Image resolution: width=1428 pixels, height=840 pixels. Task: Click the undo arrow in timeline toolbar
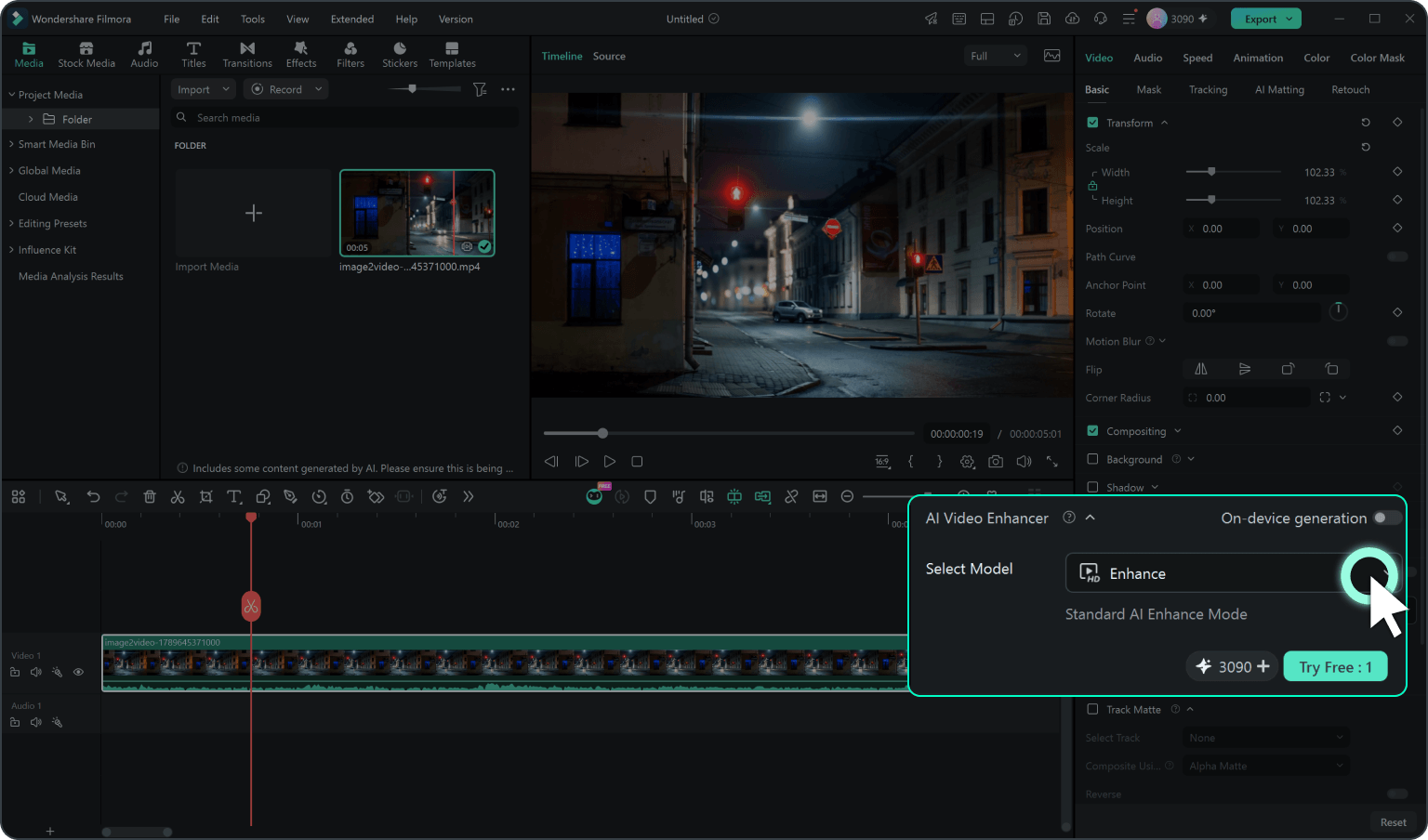93,497
